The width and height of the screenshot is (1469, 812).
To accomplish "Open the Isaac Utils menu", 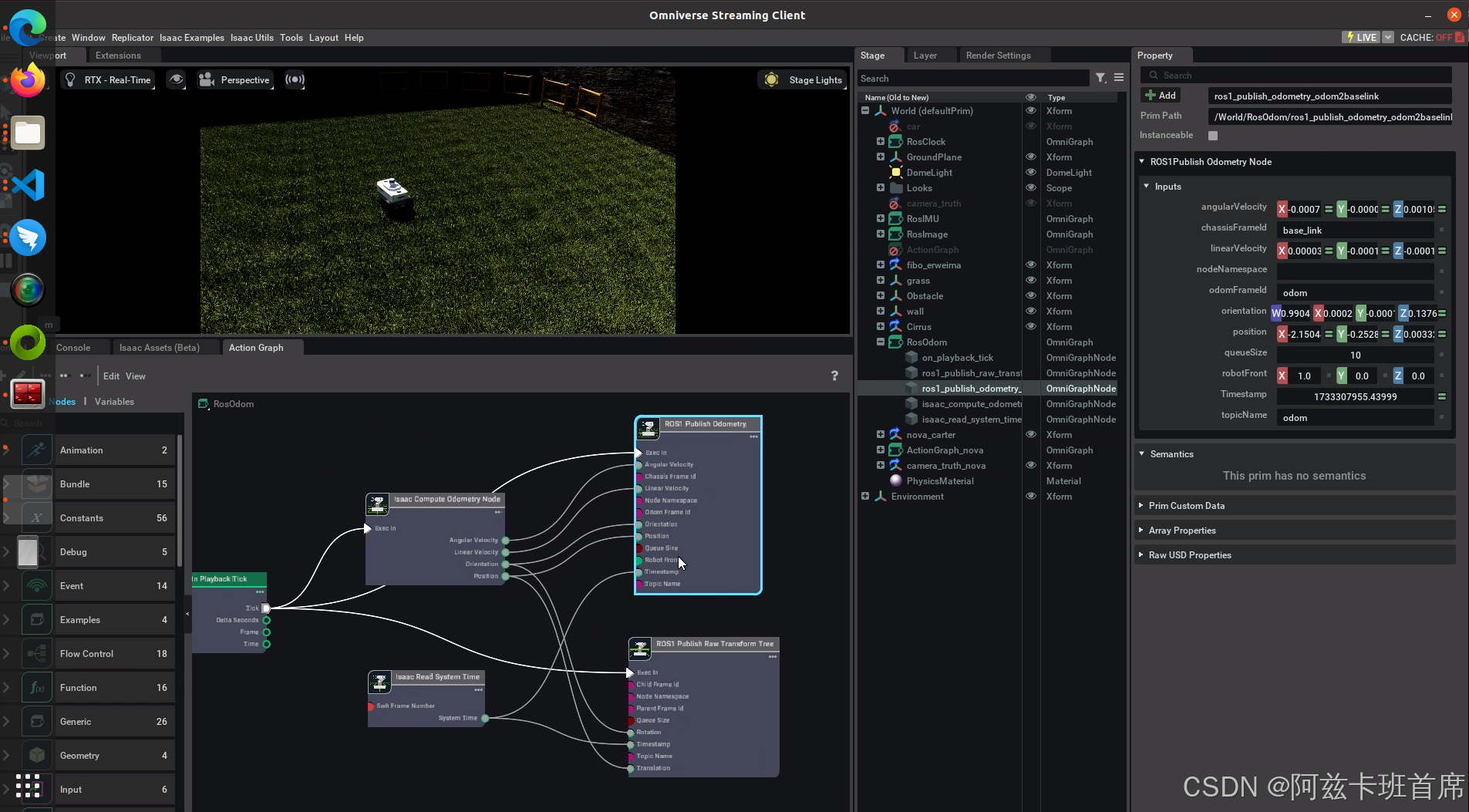I will (252, 38).
